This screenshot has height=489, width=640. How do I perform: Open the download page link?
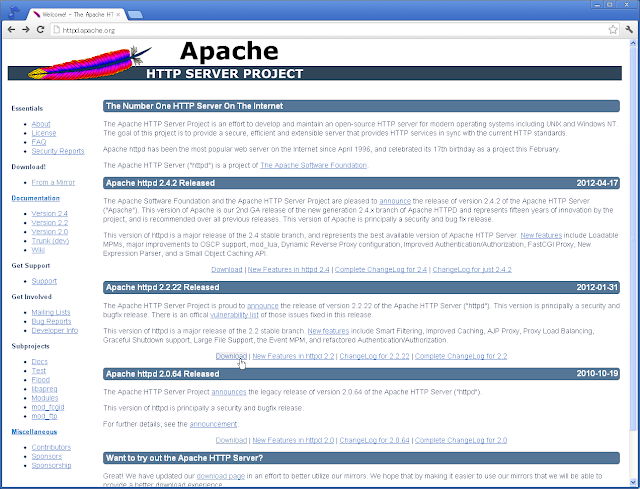click(221, 476)
